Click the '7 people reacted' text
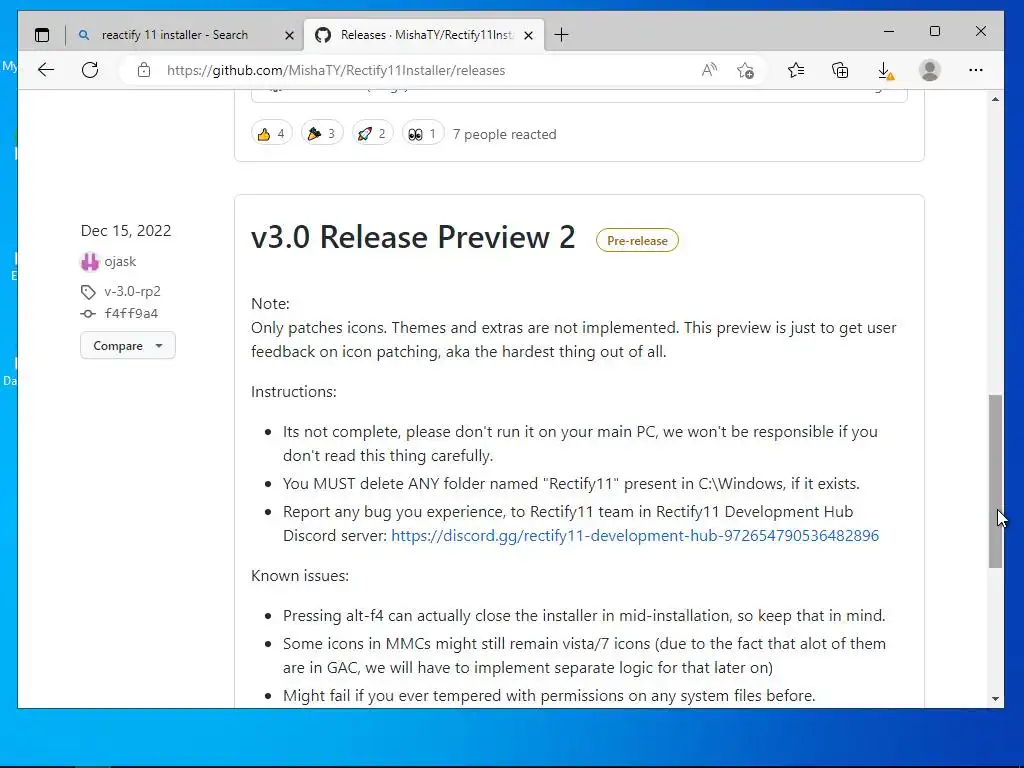The height and width of the screenshot is (768, 1024). click(505, 135)
